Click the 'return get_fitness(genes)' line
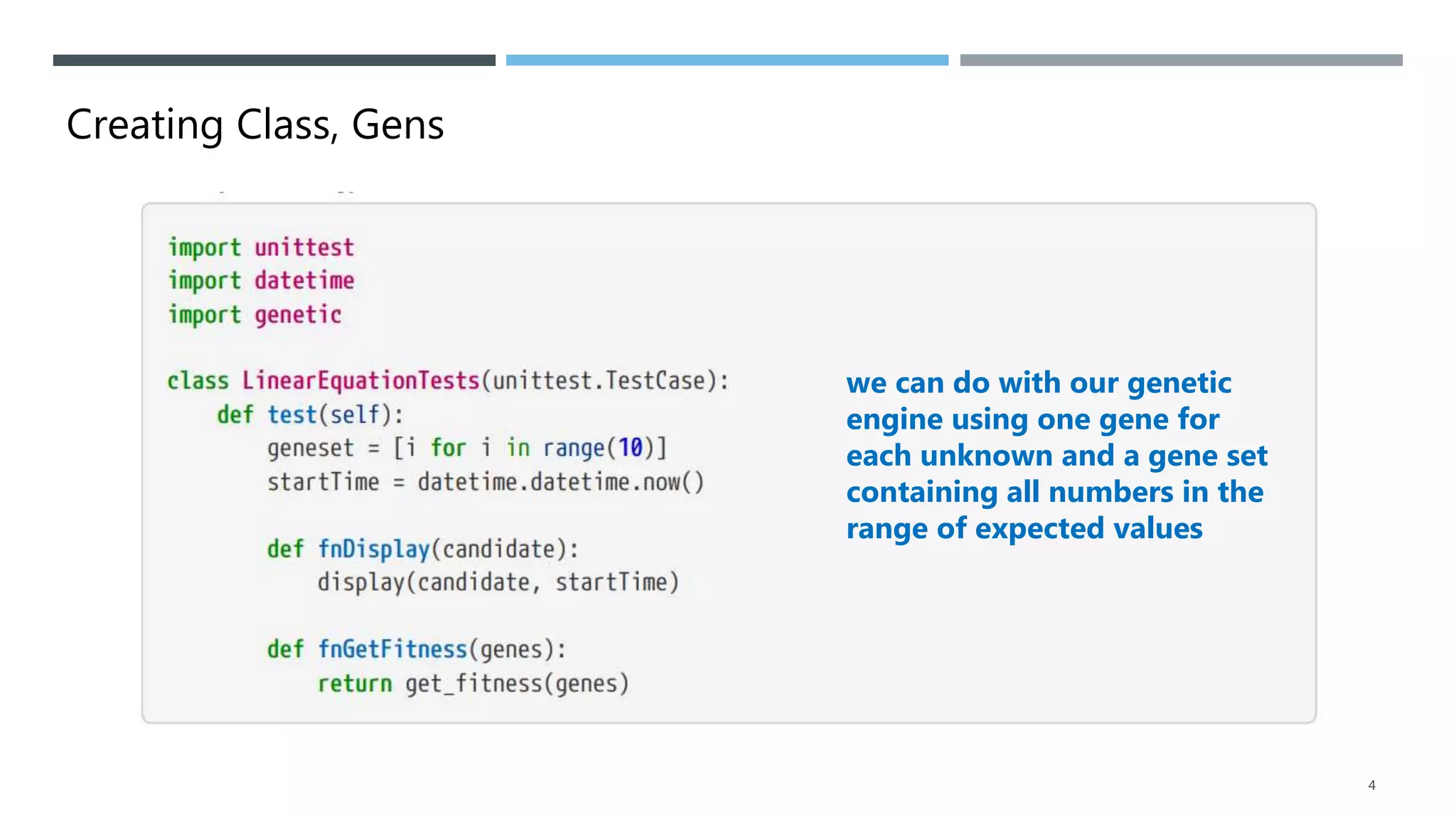1456x819 pixels. click(x=473, y=683)
